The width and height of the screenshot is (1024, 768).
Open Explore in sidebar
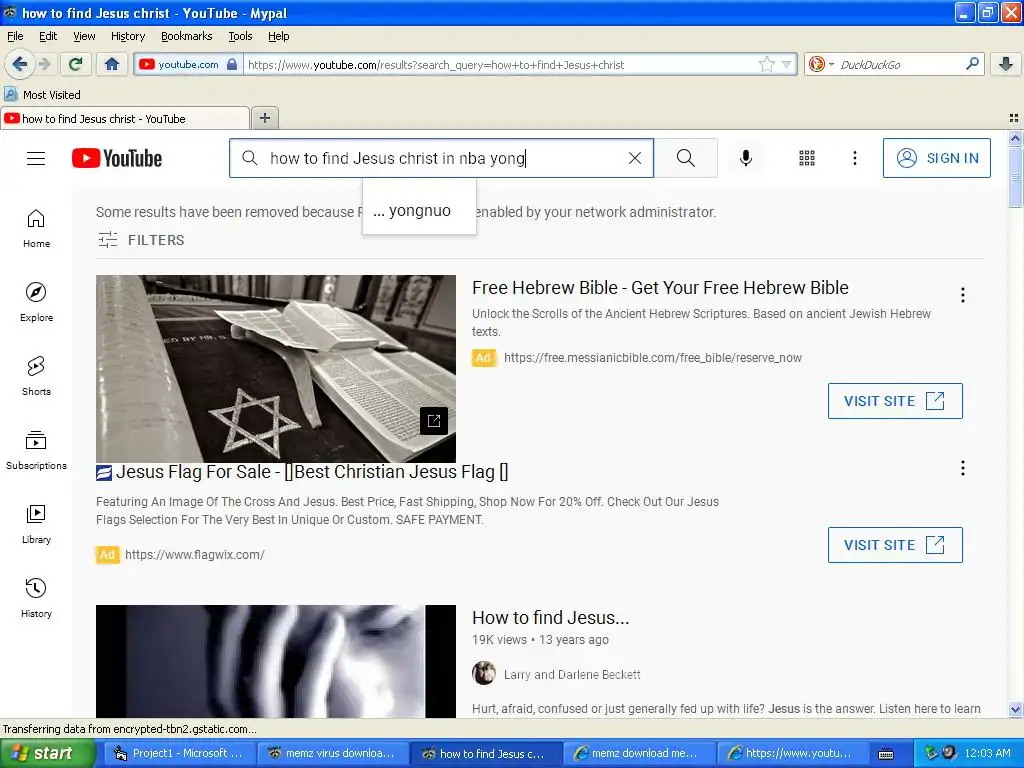(36, 302)
